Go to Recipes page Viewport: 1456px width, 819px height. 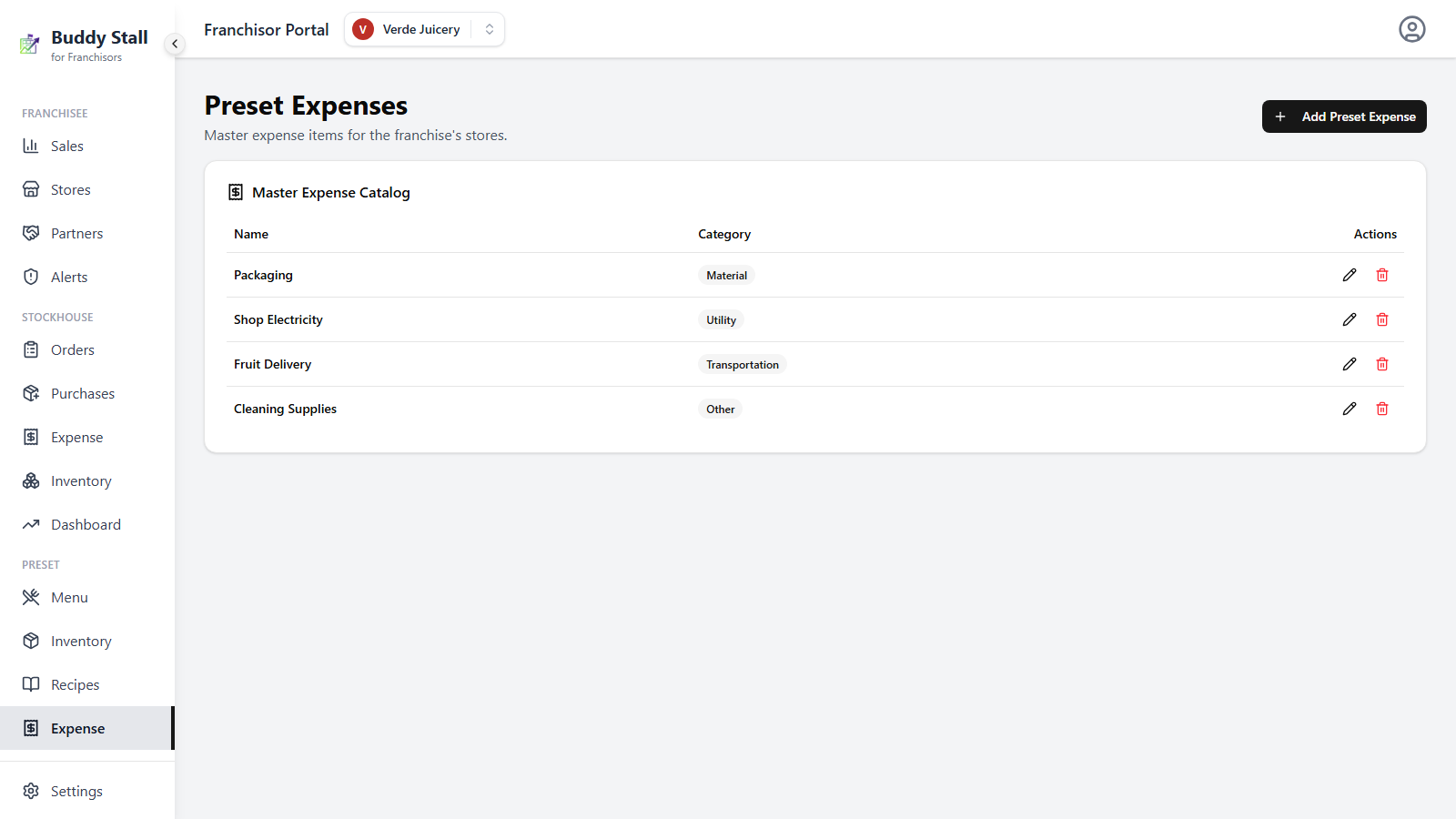pos(87,684)
